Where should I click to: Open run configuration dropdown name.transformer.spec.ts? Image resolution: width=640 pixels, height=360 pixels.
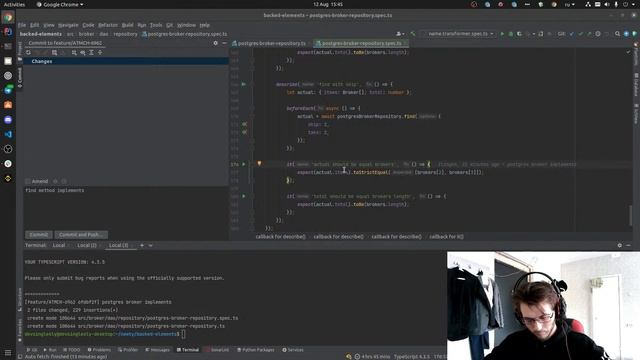point(459,34)
